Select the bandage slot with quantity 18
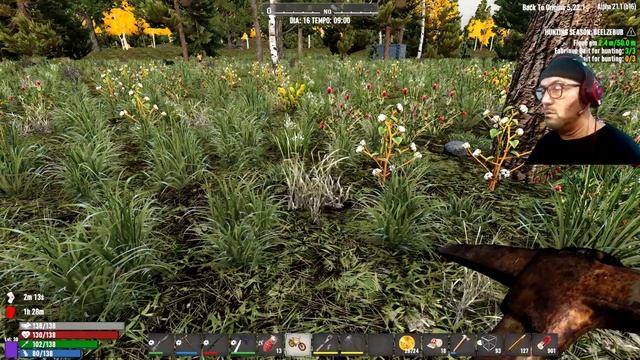Image resolution: width=640 pixels, height=360 pixels. click(435, 344)
